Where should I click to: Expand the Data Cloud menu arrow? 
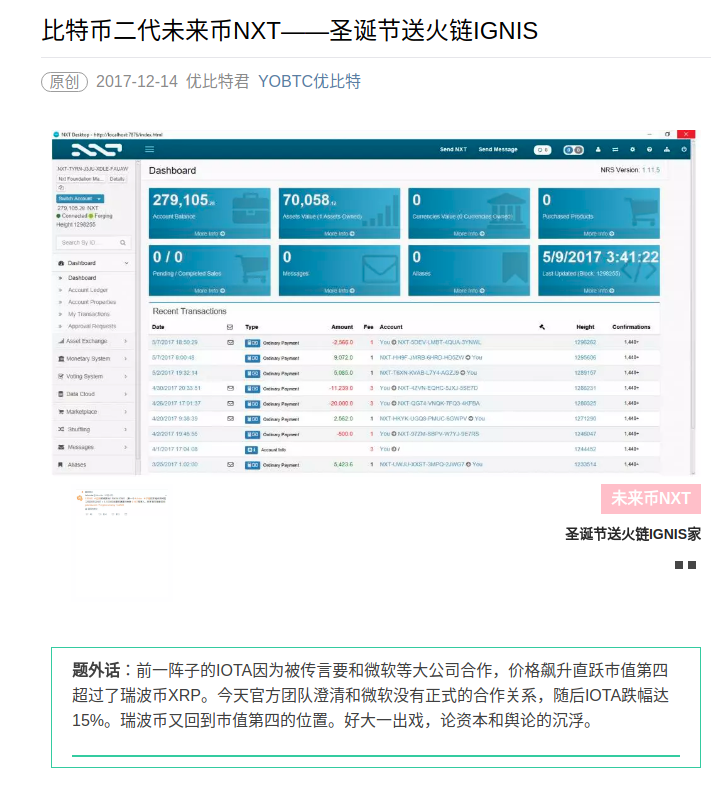tap(126, 394)
